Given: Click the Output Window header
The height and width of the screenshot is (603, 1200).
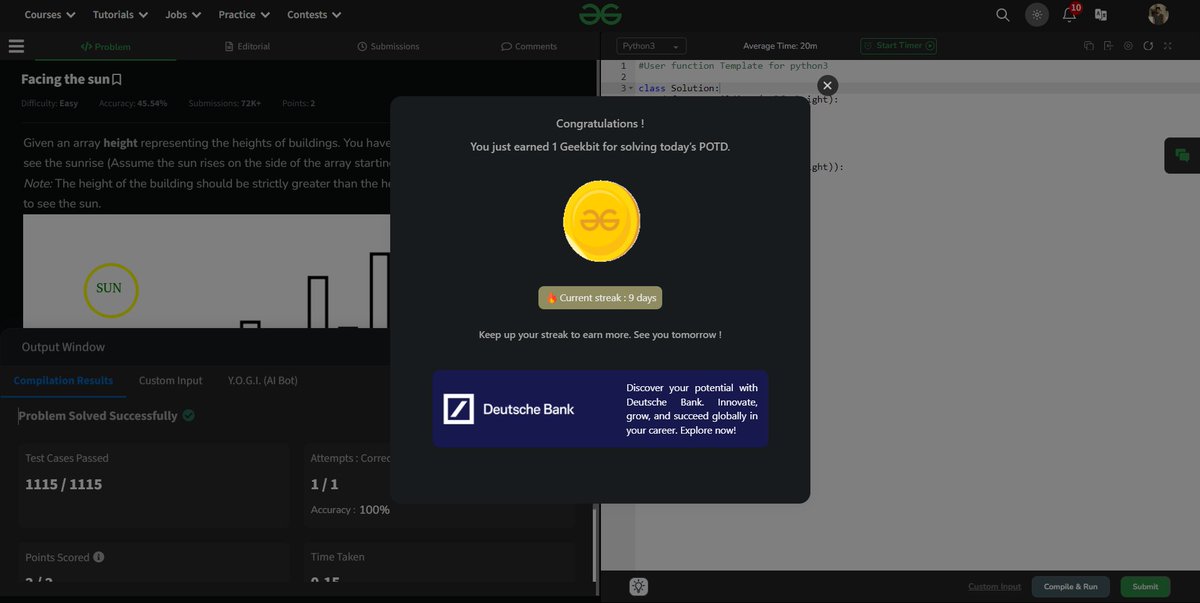Looking at the screenshot, I should [x=63, y=347].
